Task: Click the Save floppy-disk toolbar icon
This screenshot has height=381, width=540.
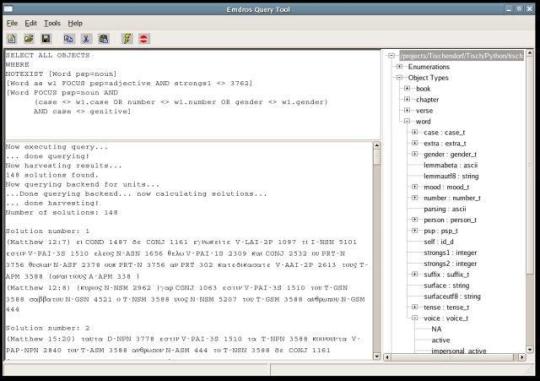Action: coord(46,39)
